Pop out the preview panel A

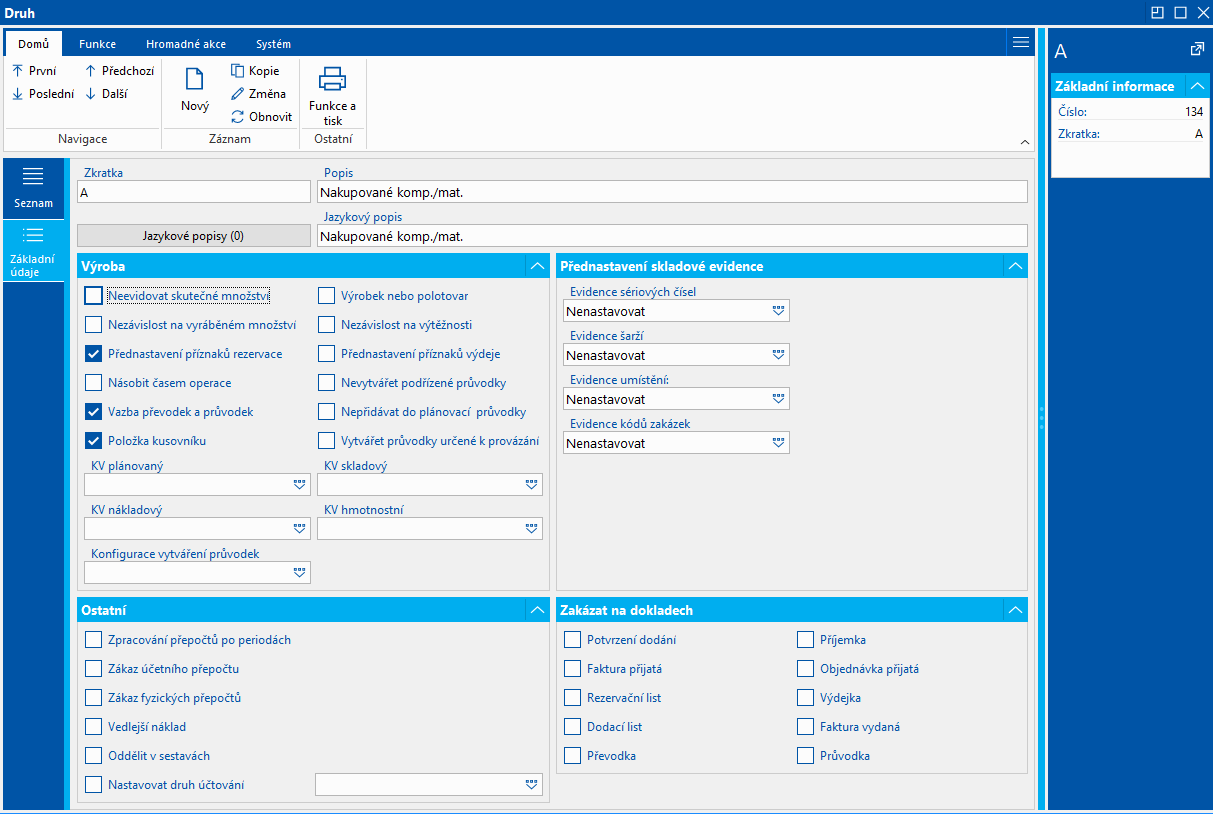pos(1196,49)
